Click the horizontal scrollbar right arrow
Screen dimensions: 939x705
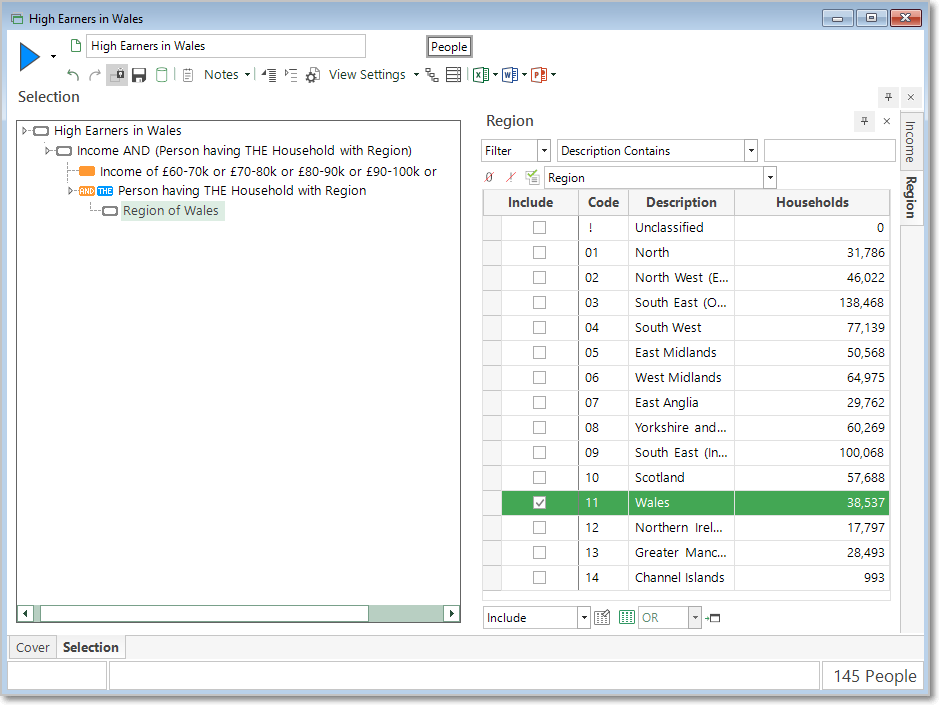pyautogui.click(x=452, y=613)
